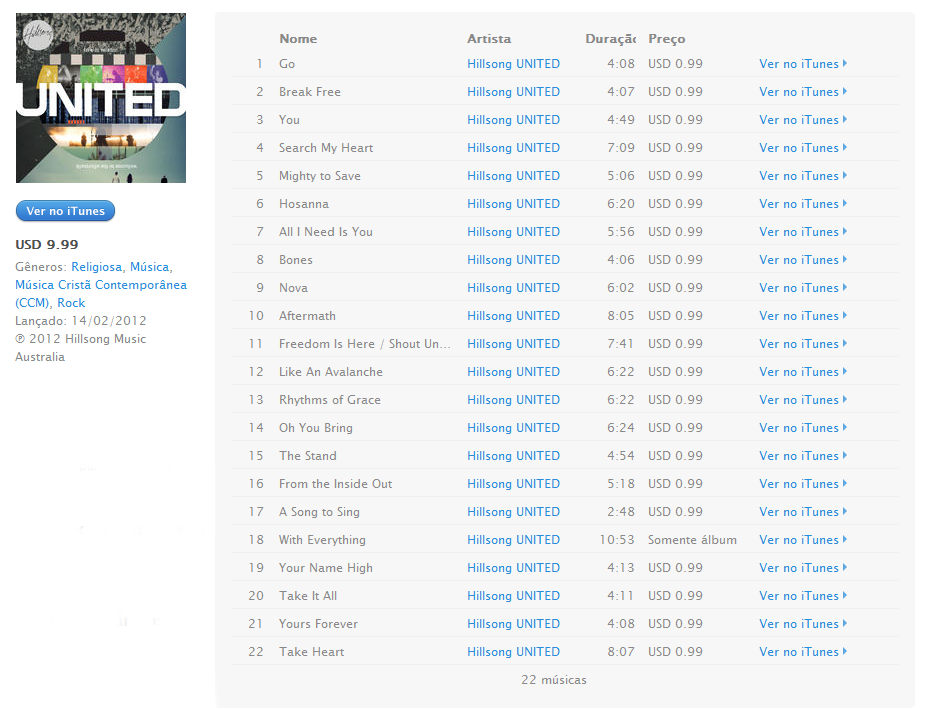Click Ver no iTunes for With Everything
This screenshot has height=709, width=931.
(x=803, y=540)
